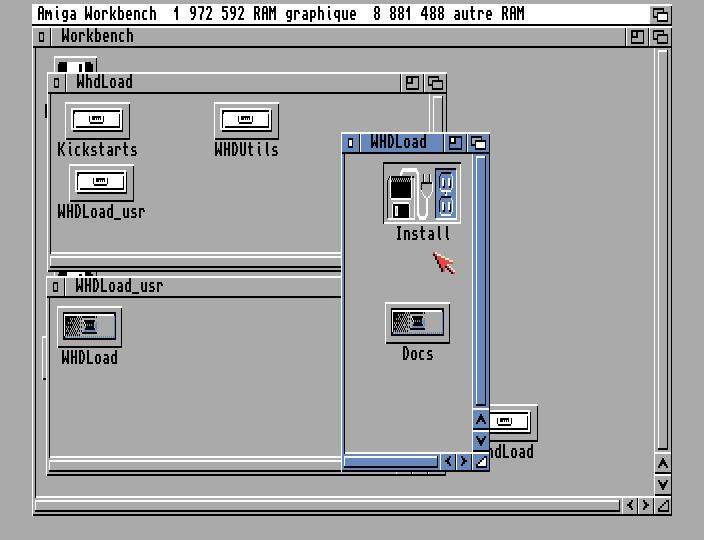Click size gadget of active WHDLoad window
Screen dimensions: 704x540
(481, 461)
